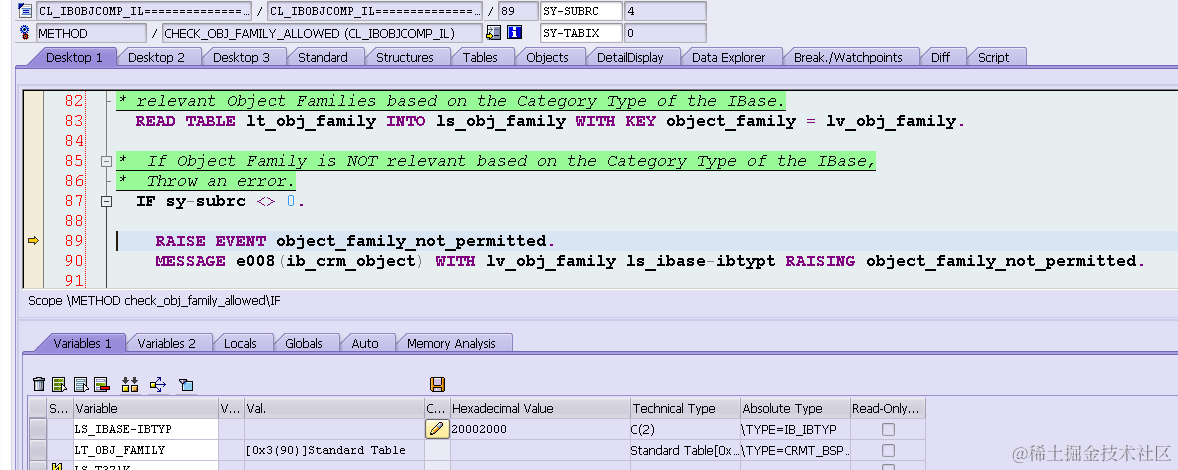
Task: Click the CHECK_OBJ_FAMILY_ALLOWED method name field
Action: tap(322, 32)
